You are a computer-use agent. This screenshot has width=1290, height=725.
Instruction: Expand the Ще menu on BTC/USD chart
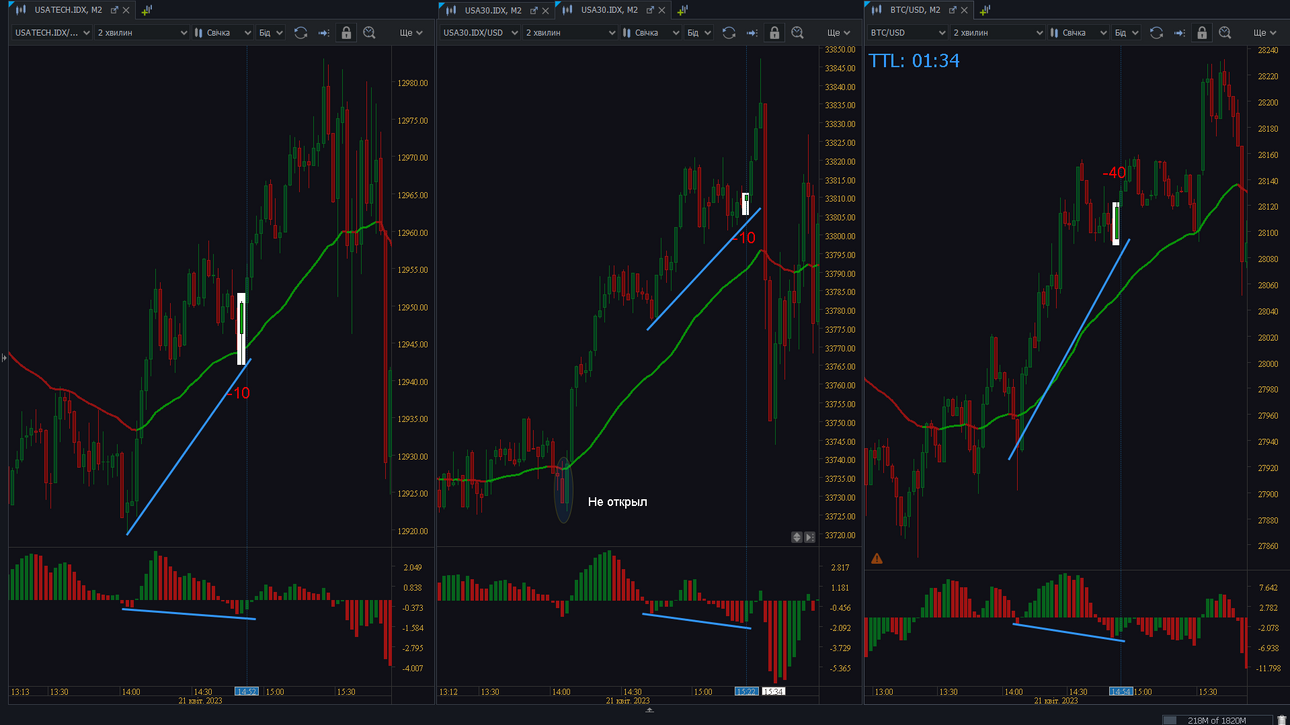(1267, 33)
